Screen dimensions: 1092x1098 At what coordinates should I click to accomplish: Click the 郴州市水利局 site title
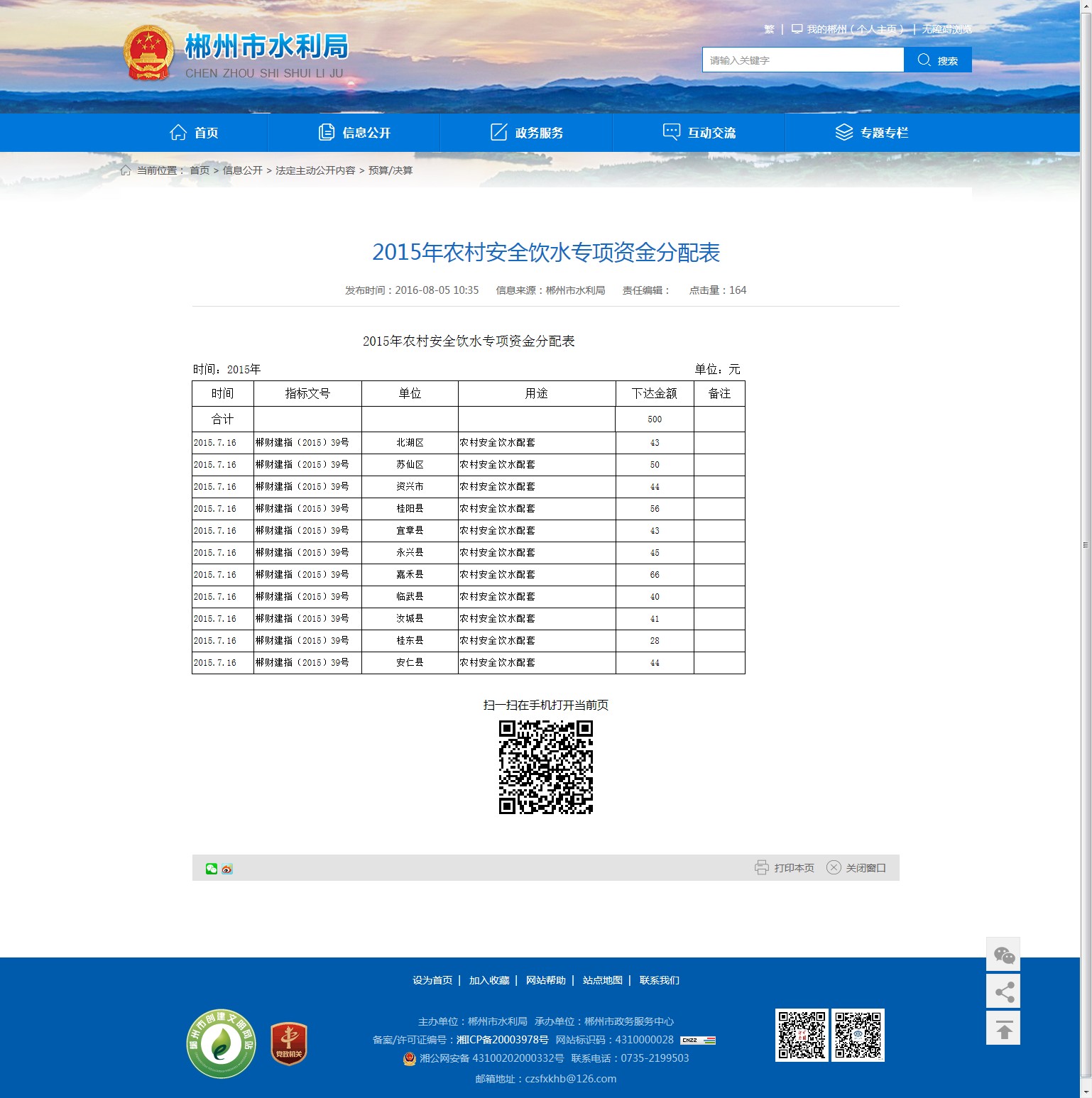(267, 47)
